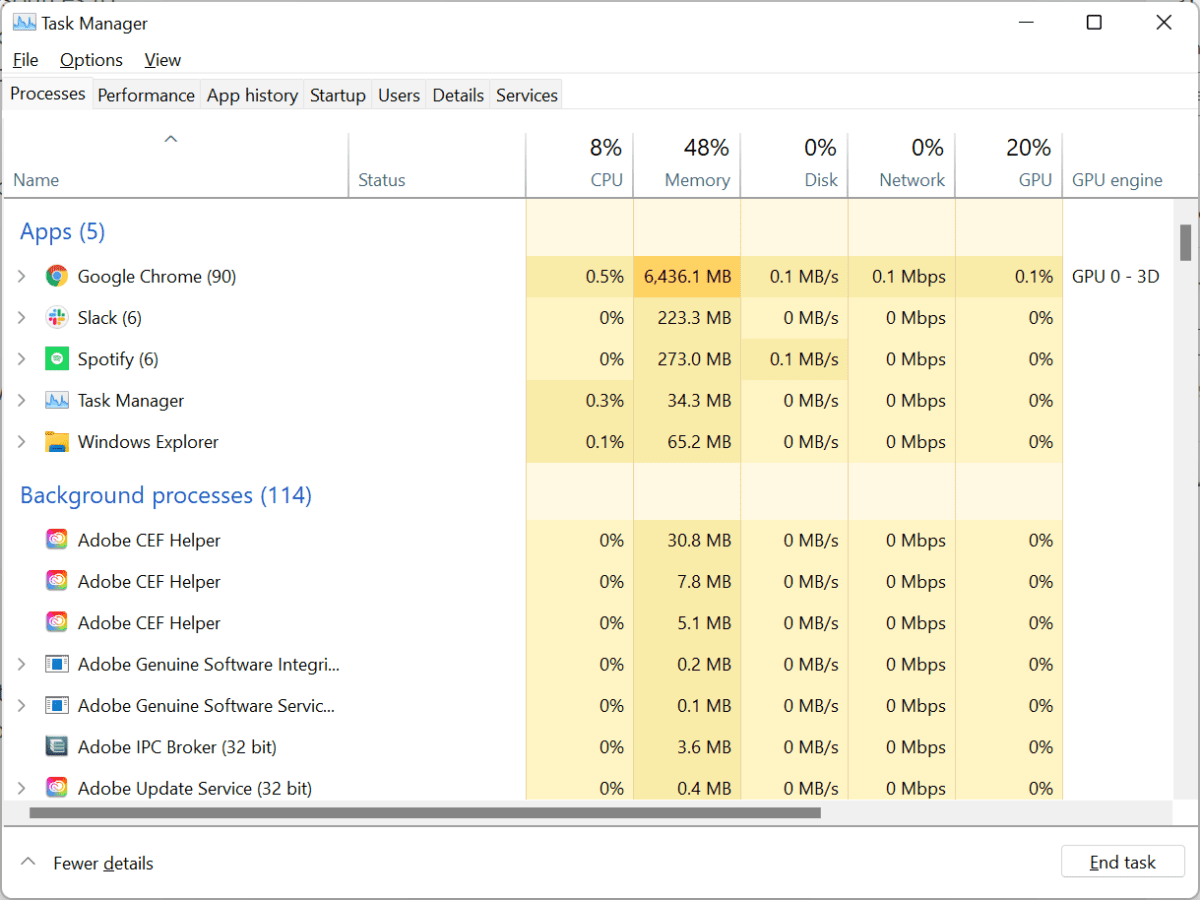
Task: Click the Task Manager title bar icon
Action: click(x=24, y=23)
